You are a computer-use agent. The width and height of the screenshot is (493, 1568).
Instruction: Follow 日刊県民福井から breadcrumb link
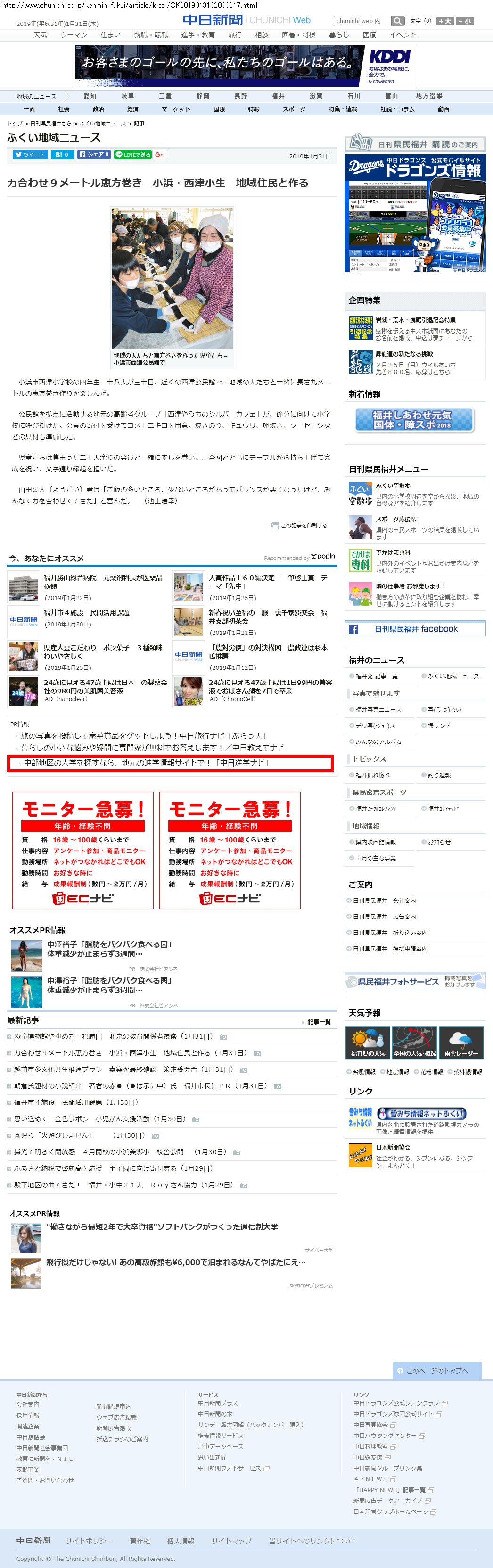(51, 124)
